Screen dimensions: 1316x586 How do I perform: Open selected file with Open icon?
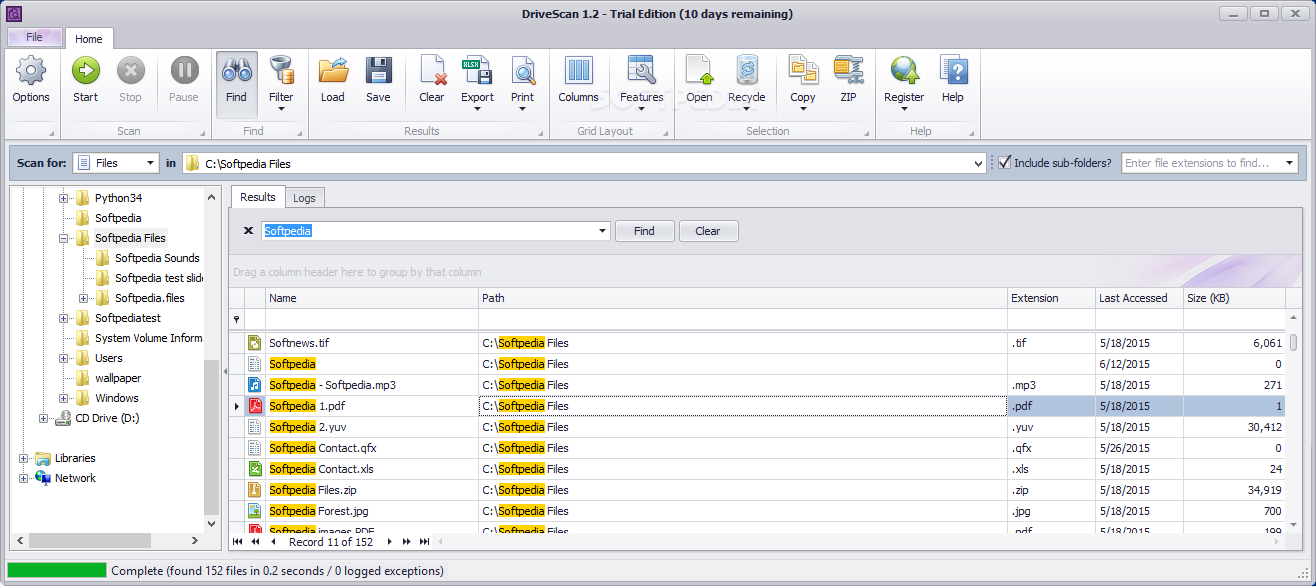coord(699,71)
